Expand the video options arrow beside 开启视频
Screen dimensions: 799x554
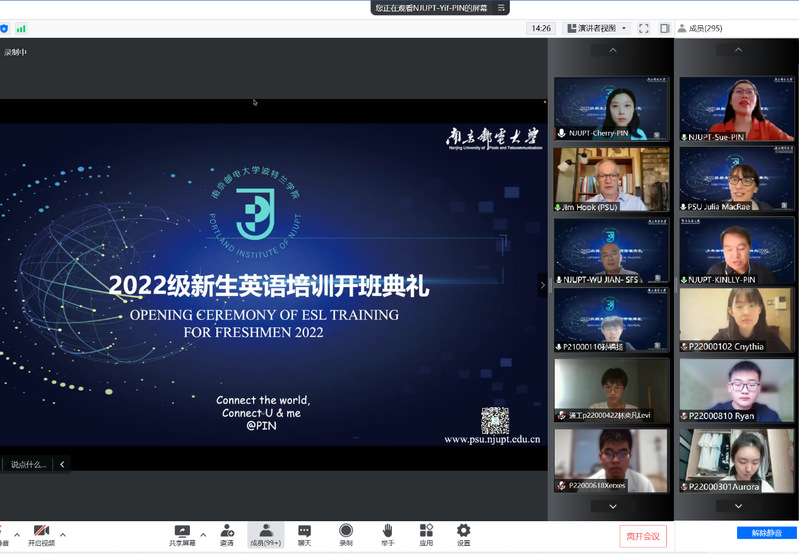coord(63,534)
